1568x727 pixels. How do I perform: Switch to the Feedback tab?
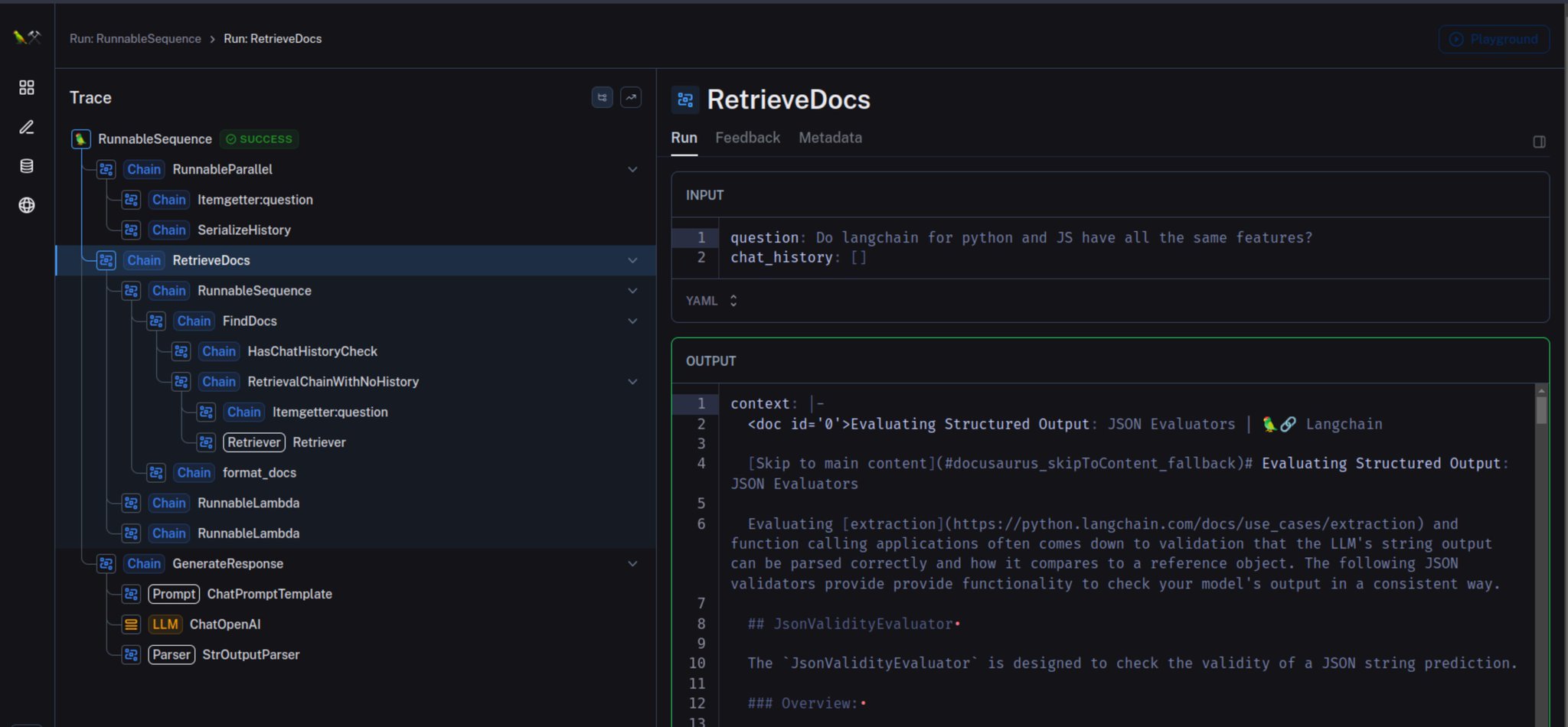(x=747, y=138)
